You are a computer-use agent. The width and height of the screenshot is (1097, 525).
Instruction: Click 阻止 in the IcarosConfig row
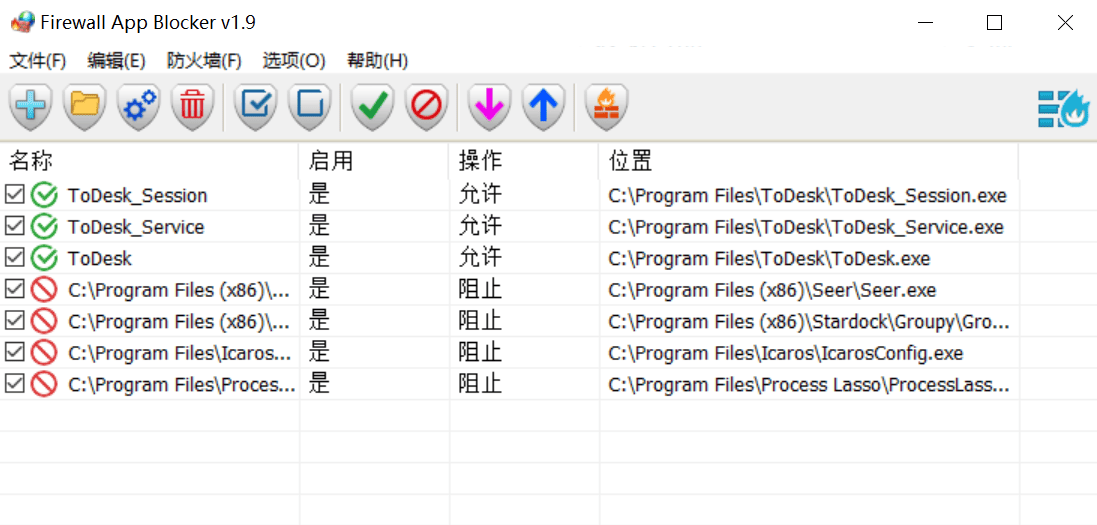point(480,353)
